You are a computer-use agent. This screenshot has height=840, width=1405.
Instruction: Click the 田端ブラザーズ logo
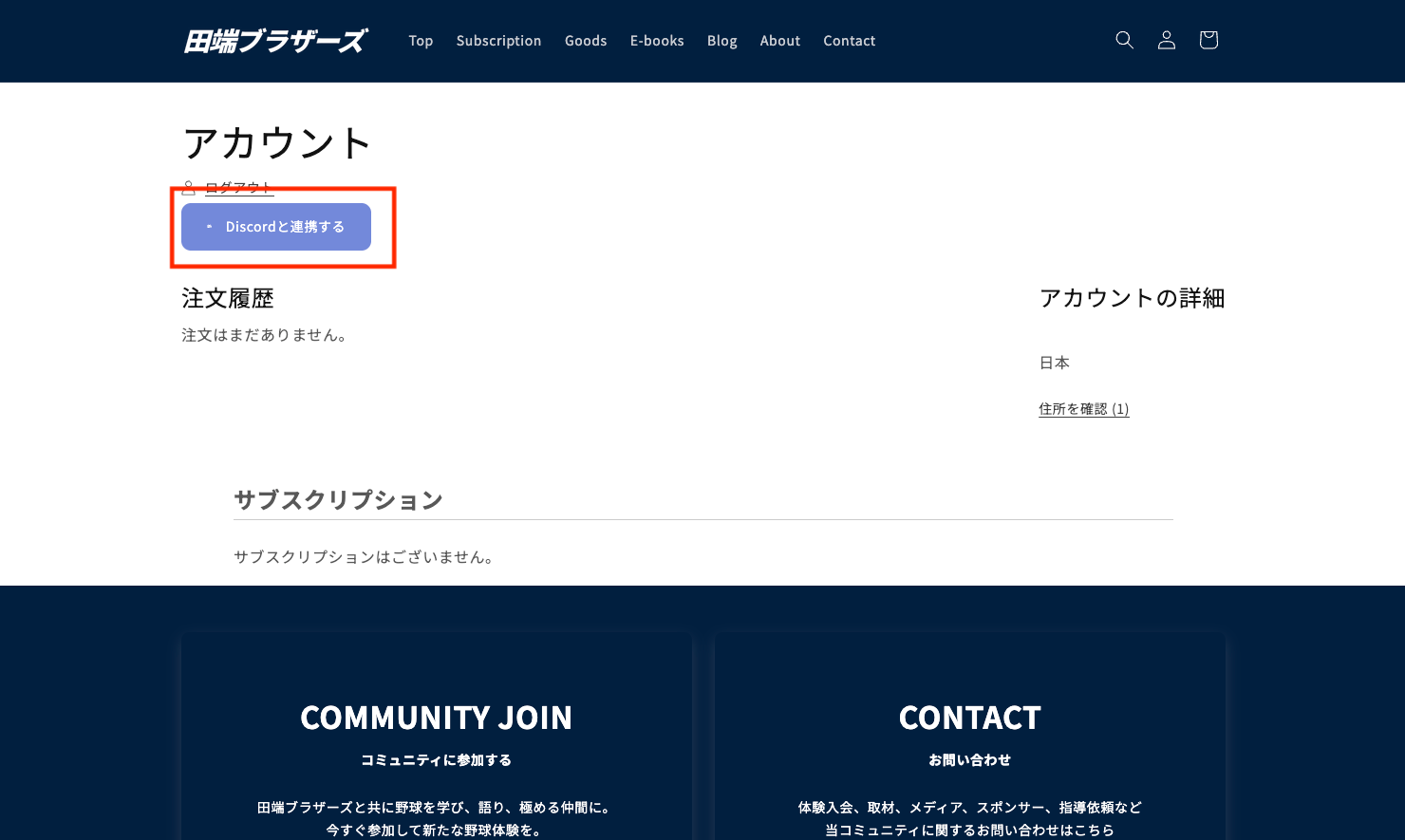[275, 41]
